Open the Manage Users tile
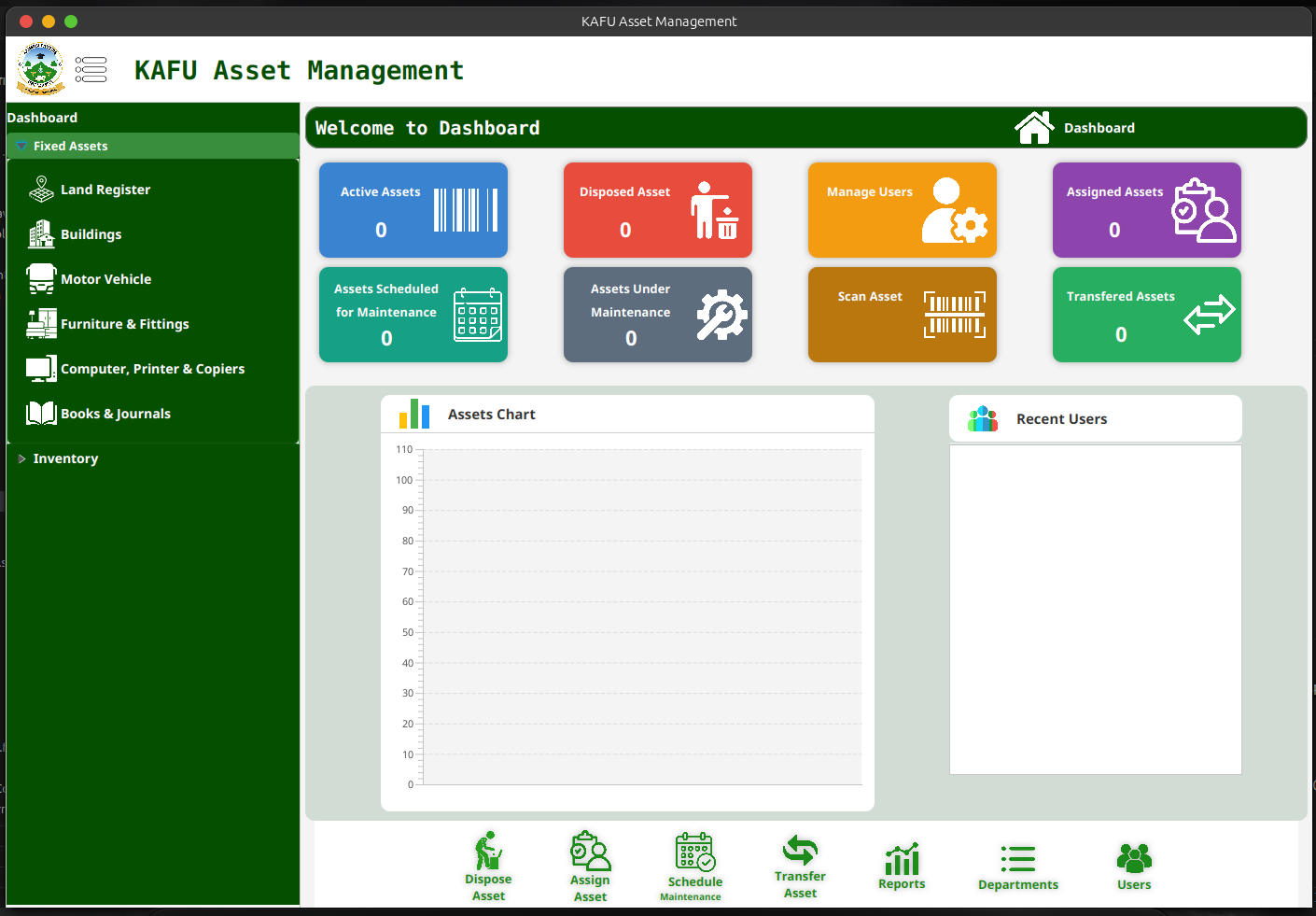 click(x=902, y=210)
